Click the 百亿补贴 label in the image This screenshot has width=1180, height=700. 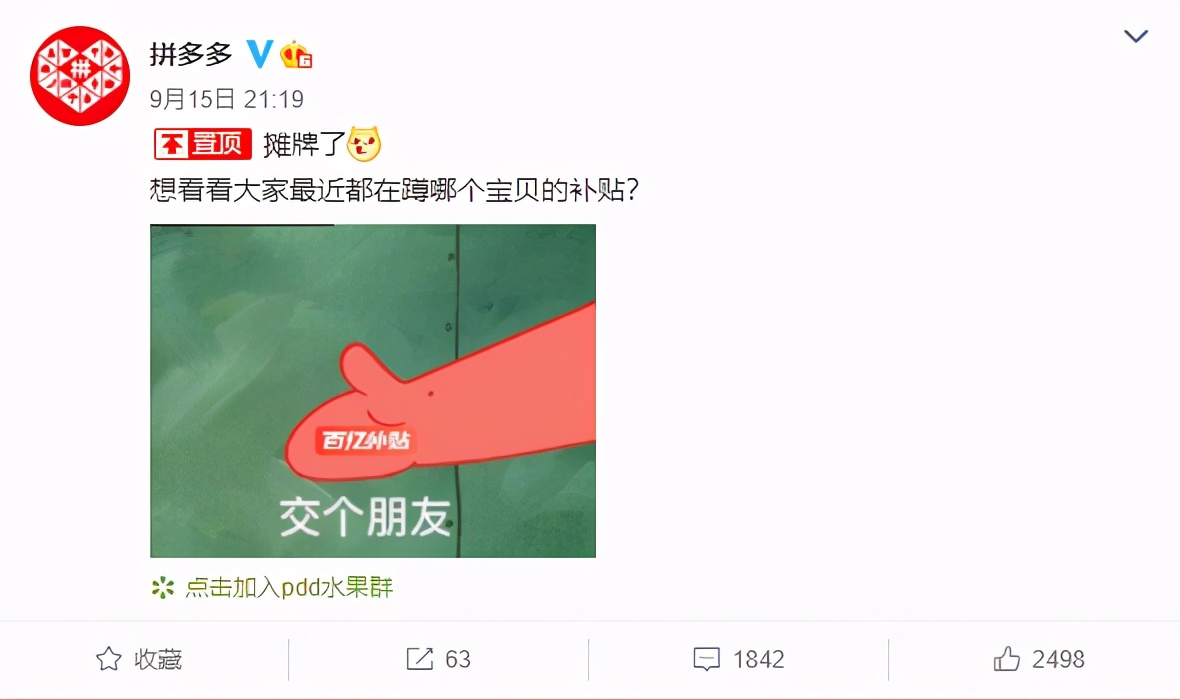[366, 440]
